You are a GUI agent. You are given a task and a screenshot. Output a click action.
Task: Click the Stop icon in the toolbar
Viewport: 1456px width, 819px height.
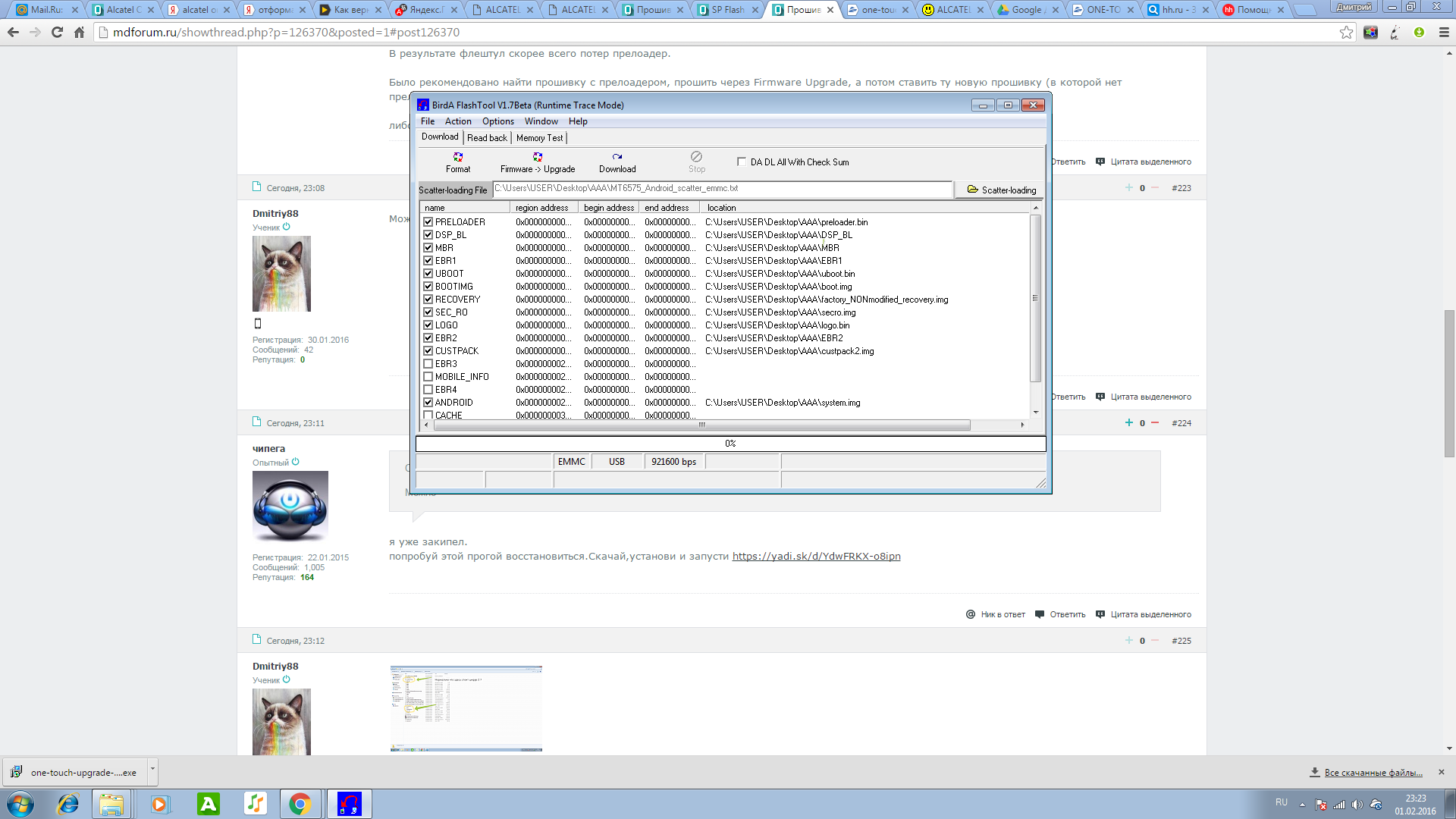(x=696, y=157)
